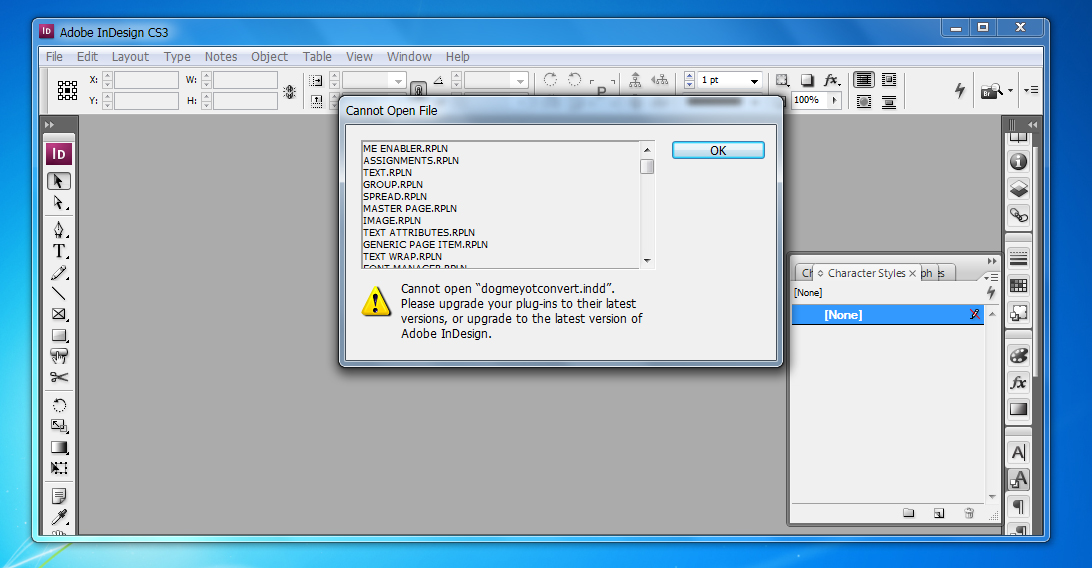
Task: Toggle the no text wrap button
Action: point(864,79)
